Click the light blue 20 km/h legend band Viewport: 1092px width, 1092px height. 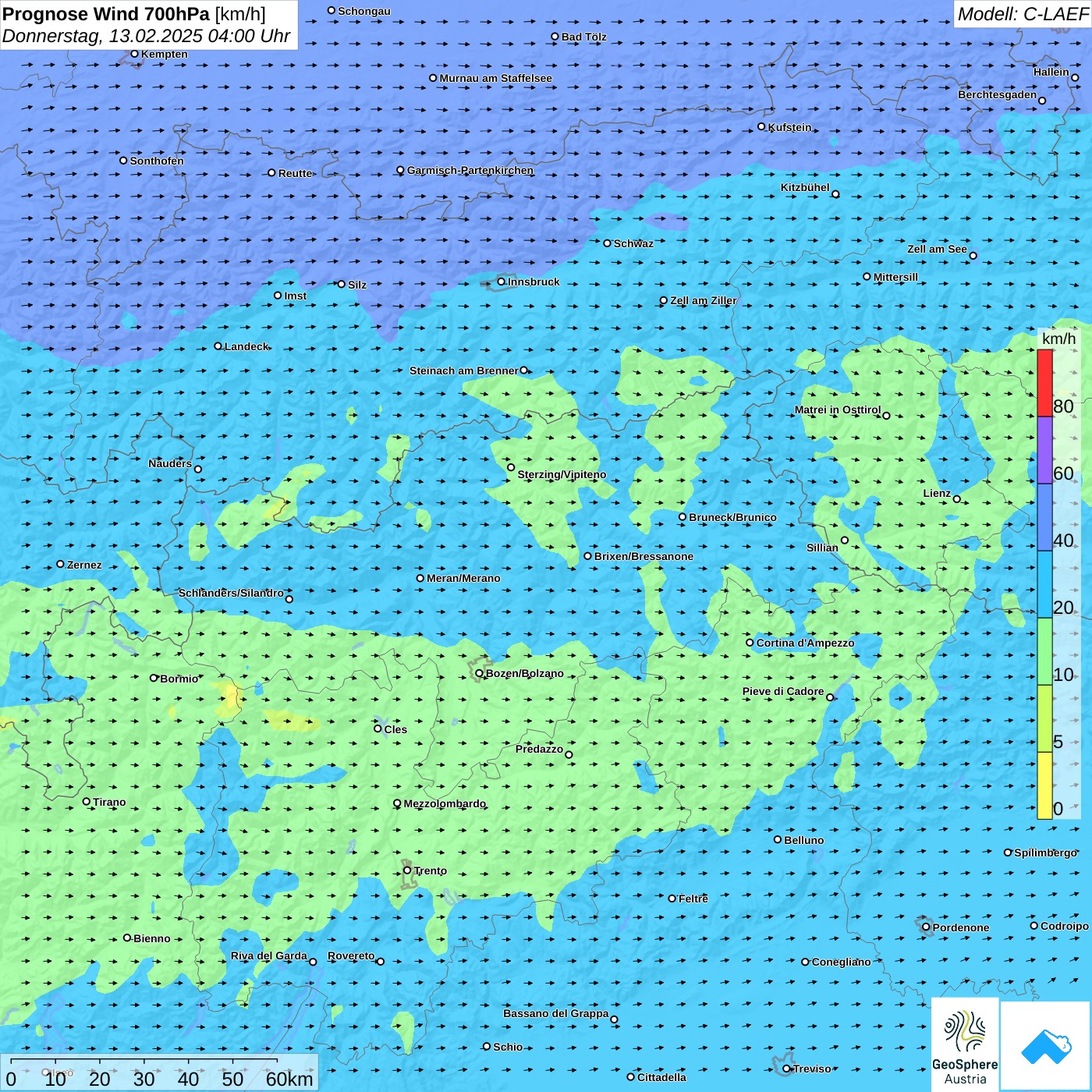[x=1044, y=585]
